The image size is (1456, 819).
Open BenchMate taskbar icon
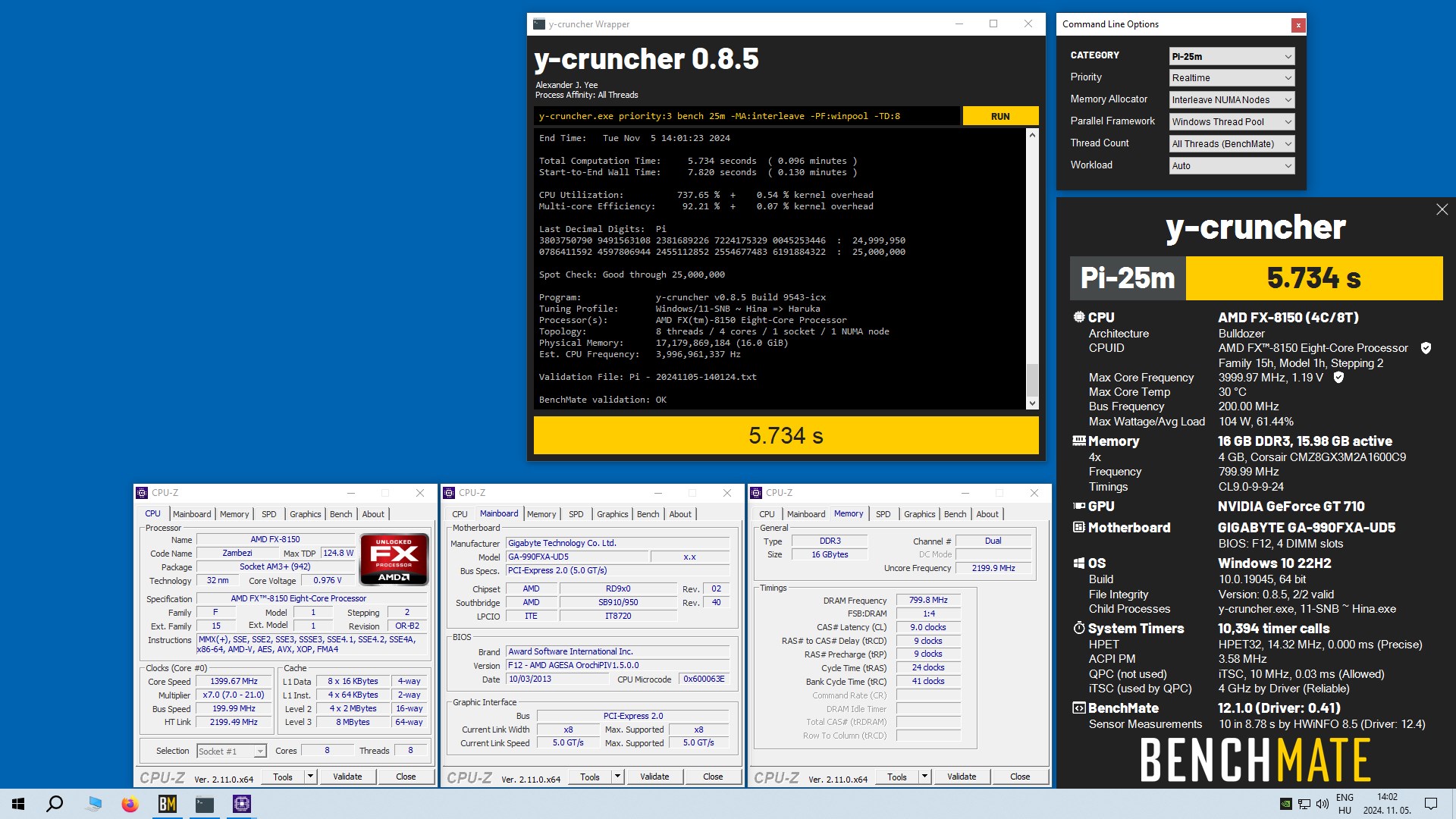tap(168, 804)
